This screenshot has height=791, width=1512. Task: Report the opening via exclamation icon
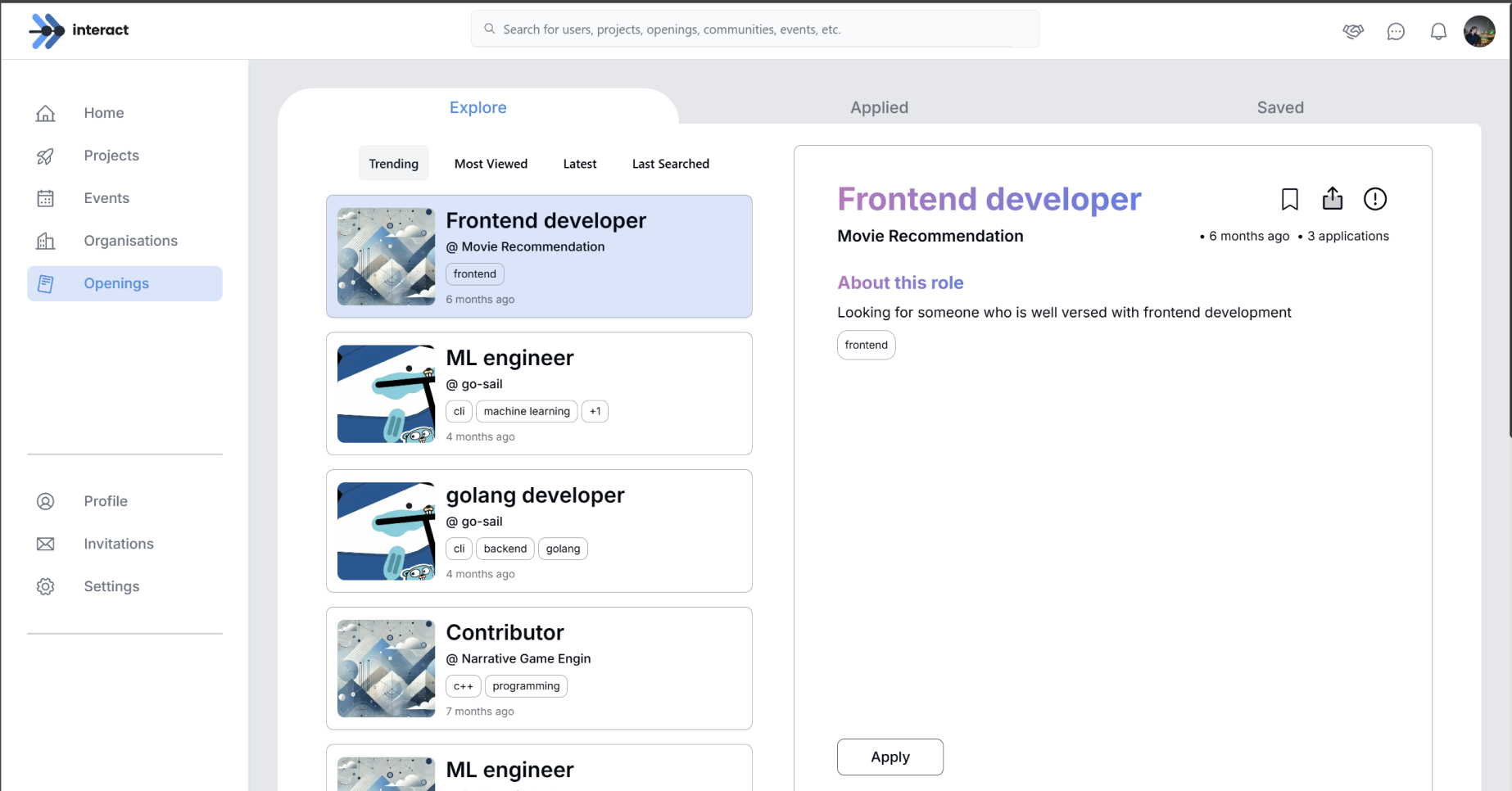click(x=1374, y=199)
